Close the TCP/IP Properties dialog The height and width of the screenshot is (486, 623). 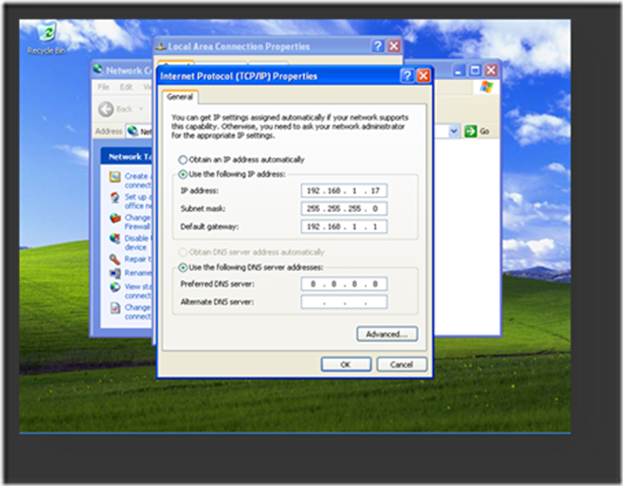click(x=424, y=76)
